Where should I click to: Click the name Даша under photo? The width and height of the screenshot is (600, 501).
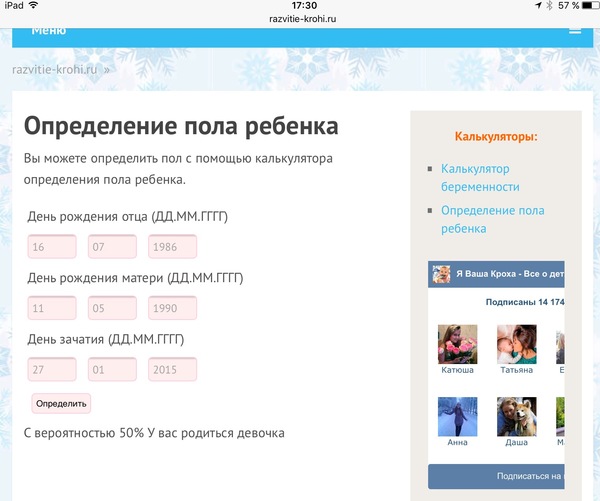coord(517,442)
